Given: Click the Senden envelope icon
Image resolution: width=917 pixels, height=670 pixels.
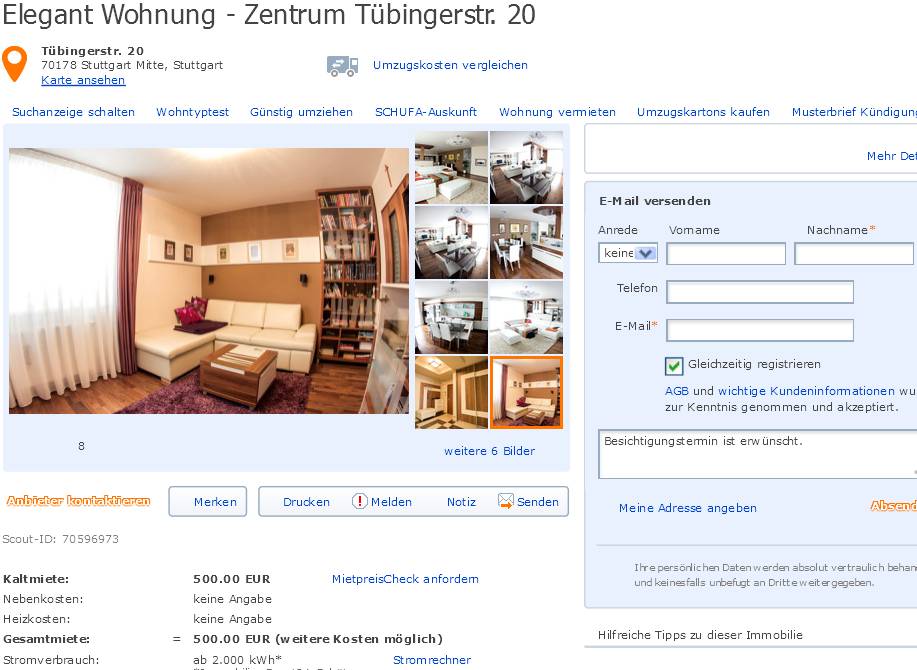Looking at the screenshot, I should pyautogui.click(x=505, y=501).
